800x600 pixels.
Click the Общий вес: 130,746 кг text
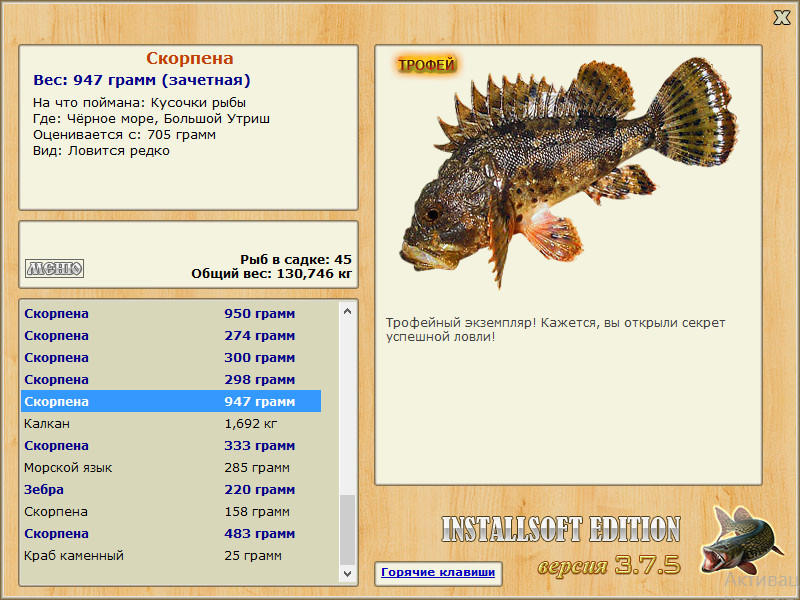coord(271,273)
